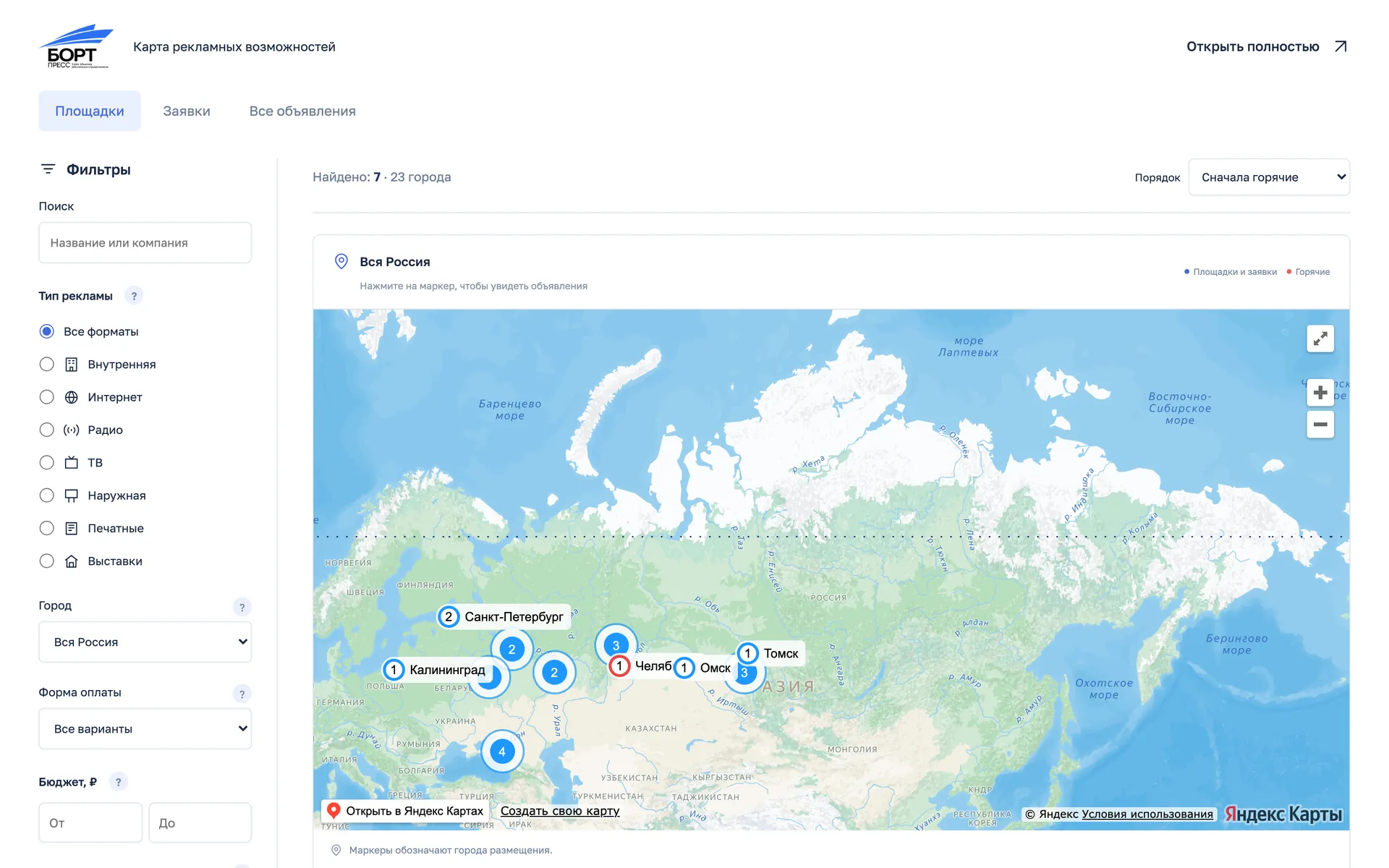Select the ТВ ad type
Image resolution: width=1389 pixels, height=868 pixels.
(47, 462)
